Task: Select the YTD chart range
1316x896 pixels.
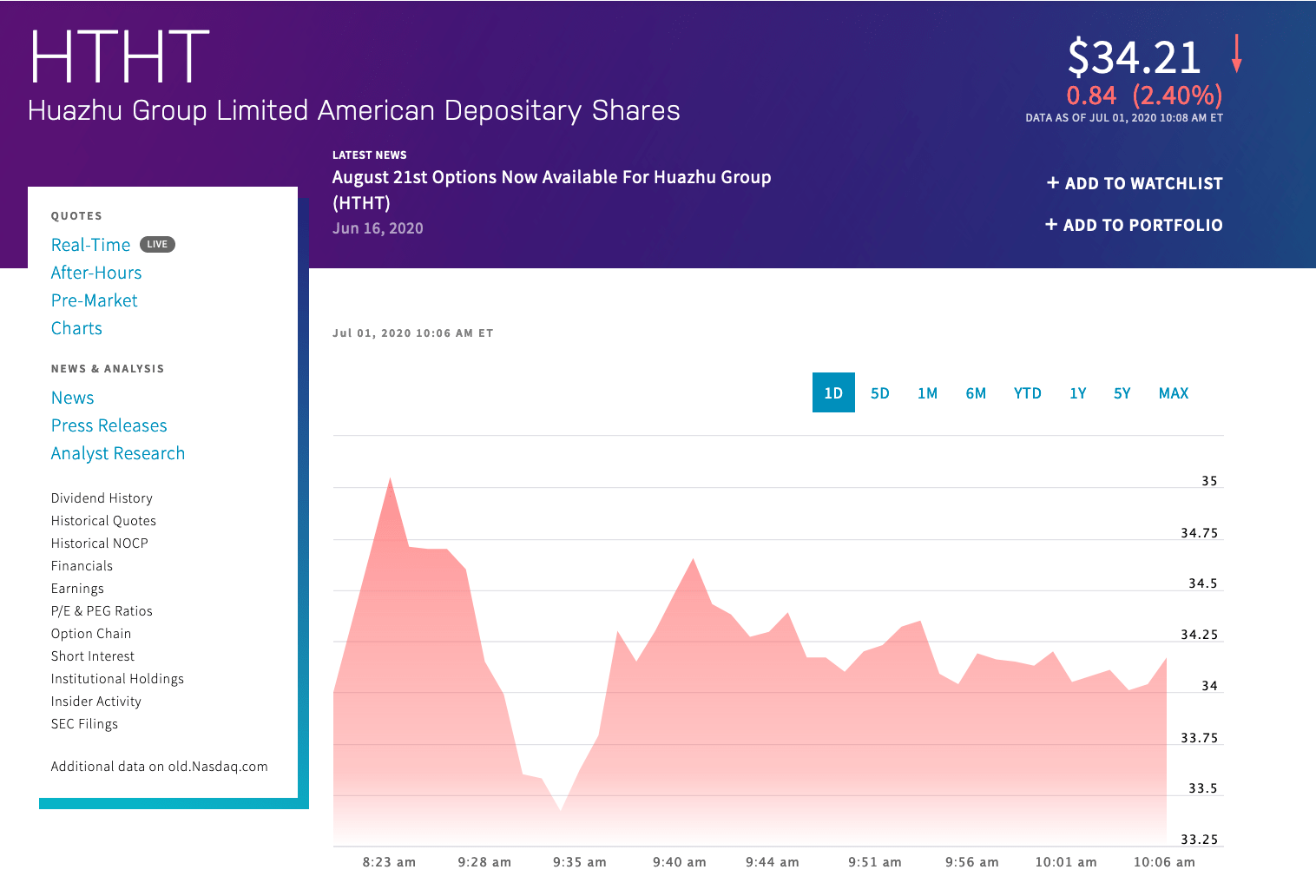Action: click(1028, 393)
